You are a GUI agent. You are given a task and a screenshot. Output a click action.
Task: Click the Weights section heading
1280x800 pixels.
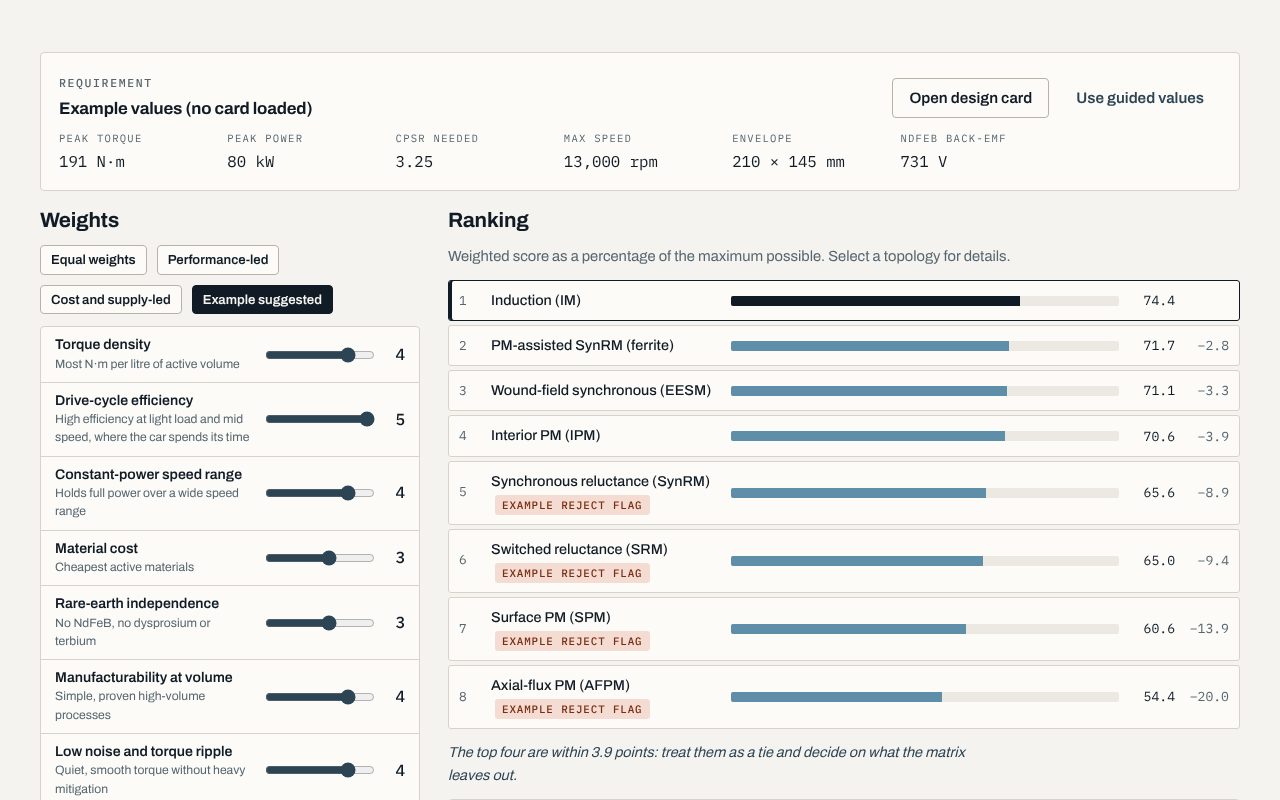(x=79, y=220)
